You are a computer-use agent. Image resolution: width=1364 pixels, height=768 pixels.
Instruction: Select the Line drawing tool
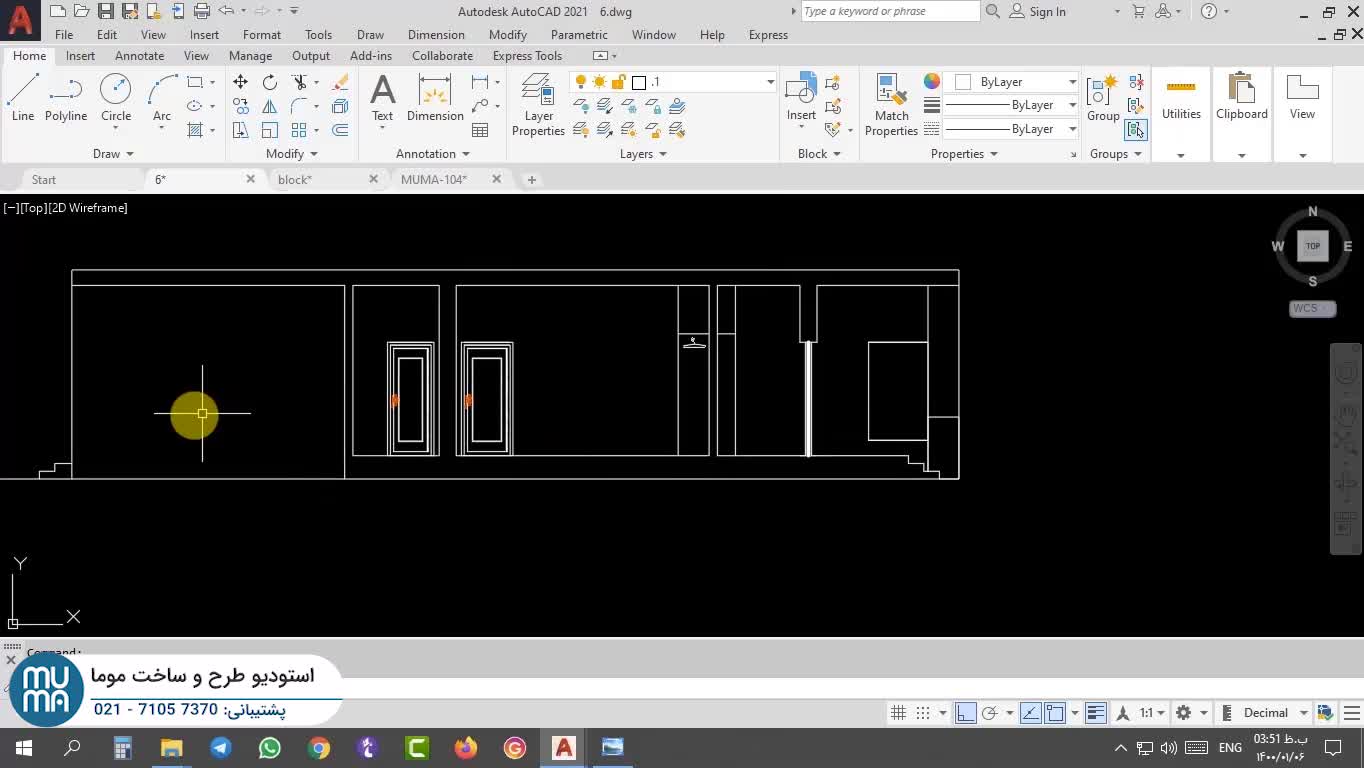click(23, 98)
